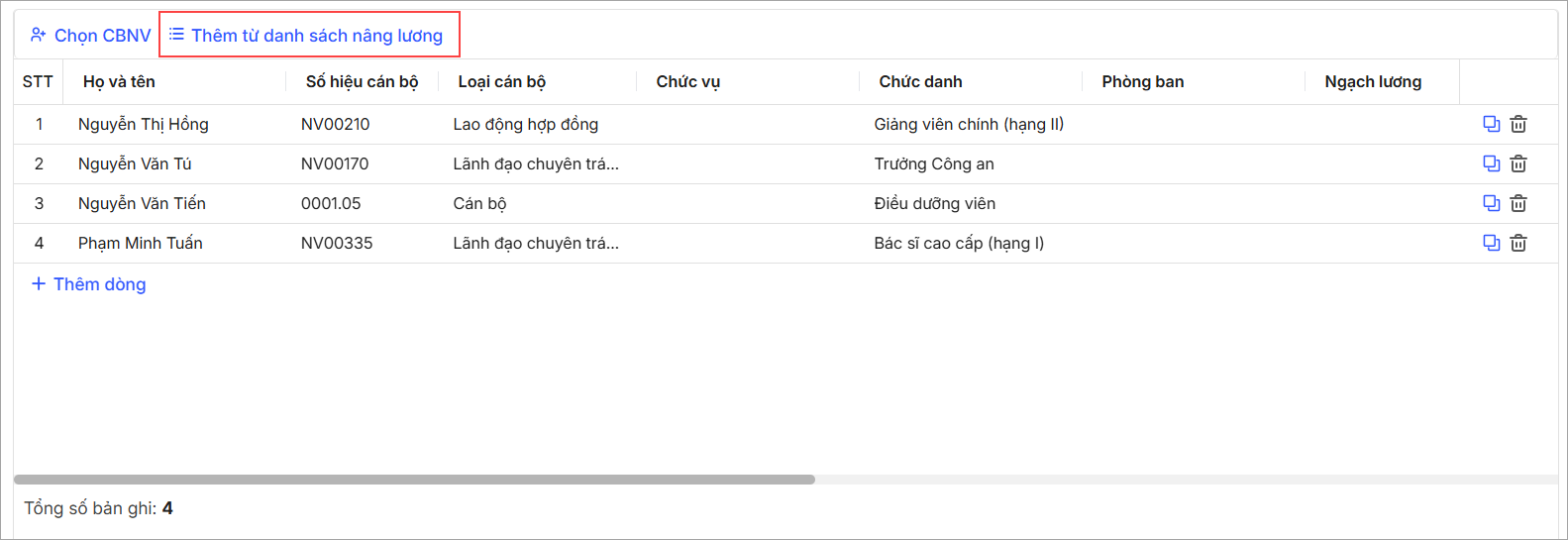Duplicate the Nguyễn Văn Tiến row
Screen dimensions: 1568x540
1492,203
